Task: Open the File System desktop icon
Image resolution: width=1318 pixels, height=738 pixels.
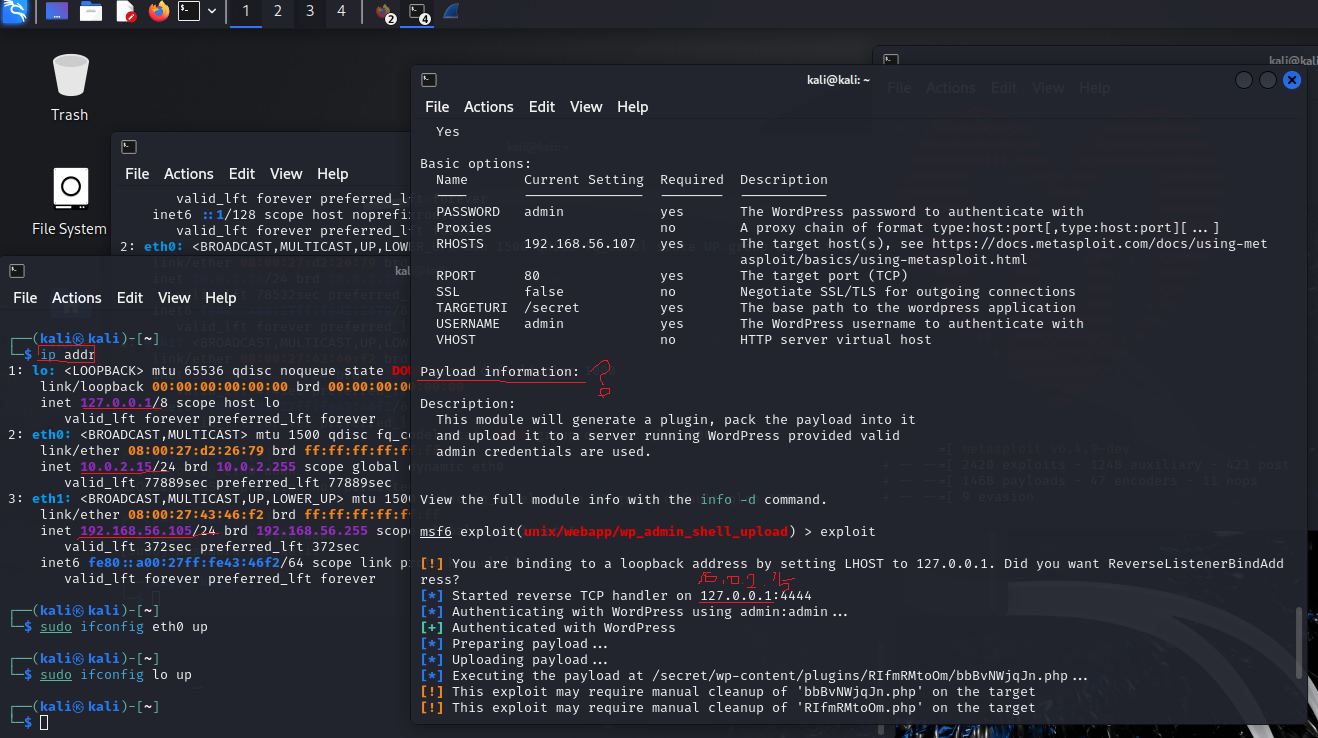Action: 69,202
